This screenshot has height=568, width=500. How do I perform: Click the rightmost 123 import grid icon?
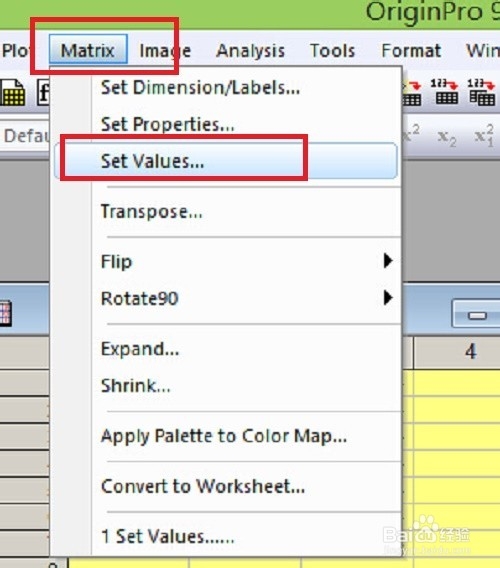482,92
